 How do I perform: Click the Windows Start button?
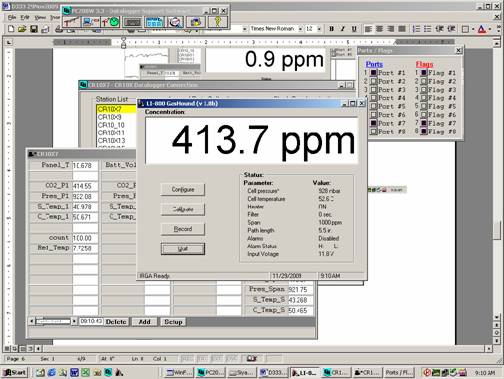click(15, 372)
